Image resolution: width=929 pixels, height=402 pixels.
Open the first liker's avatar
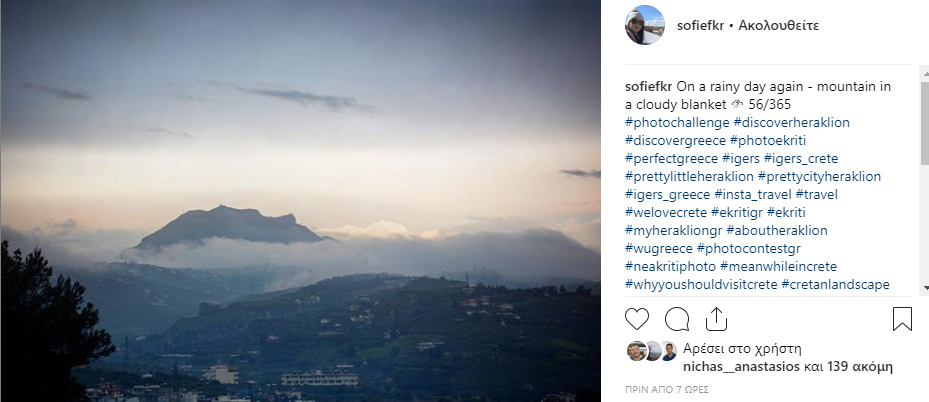click(x=636, y=351)
